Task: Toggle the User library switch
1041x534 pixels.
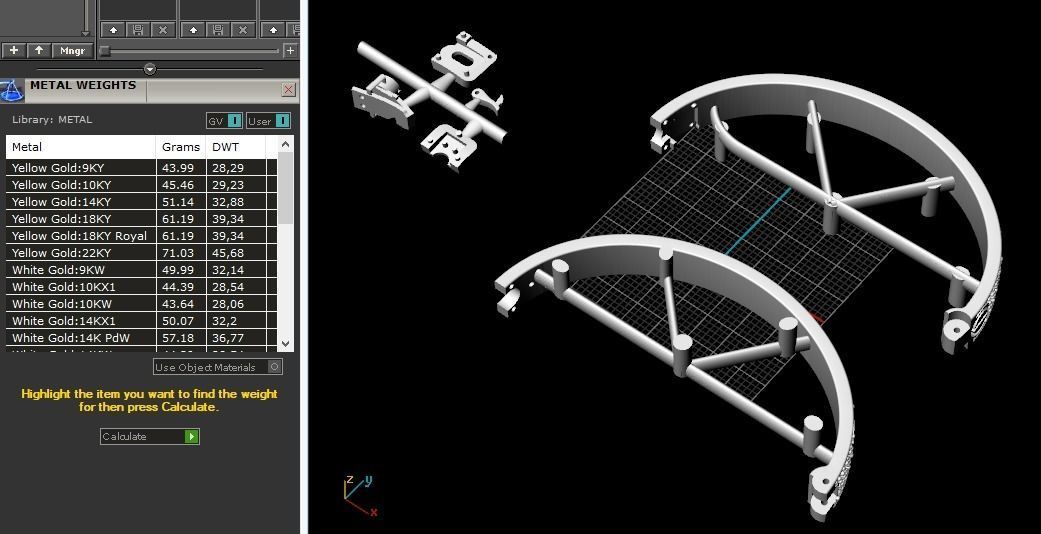Action: (268, 121)
